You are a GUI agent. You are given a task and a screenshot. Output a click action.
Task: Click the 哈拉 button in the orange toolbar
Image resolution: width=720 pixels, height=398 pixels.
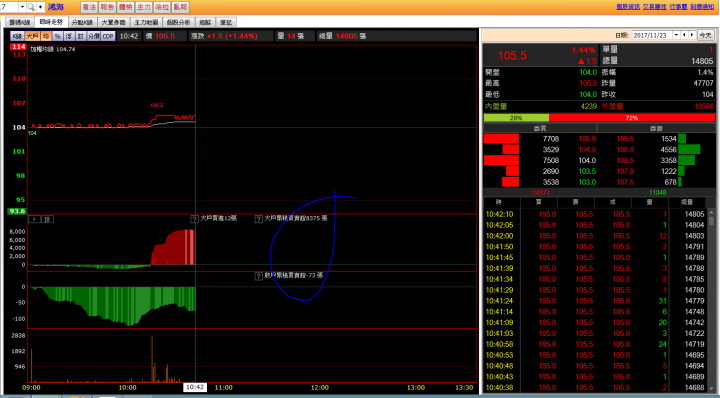(x=162, y=7)
